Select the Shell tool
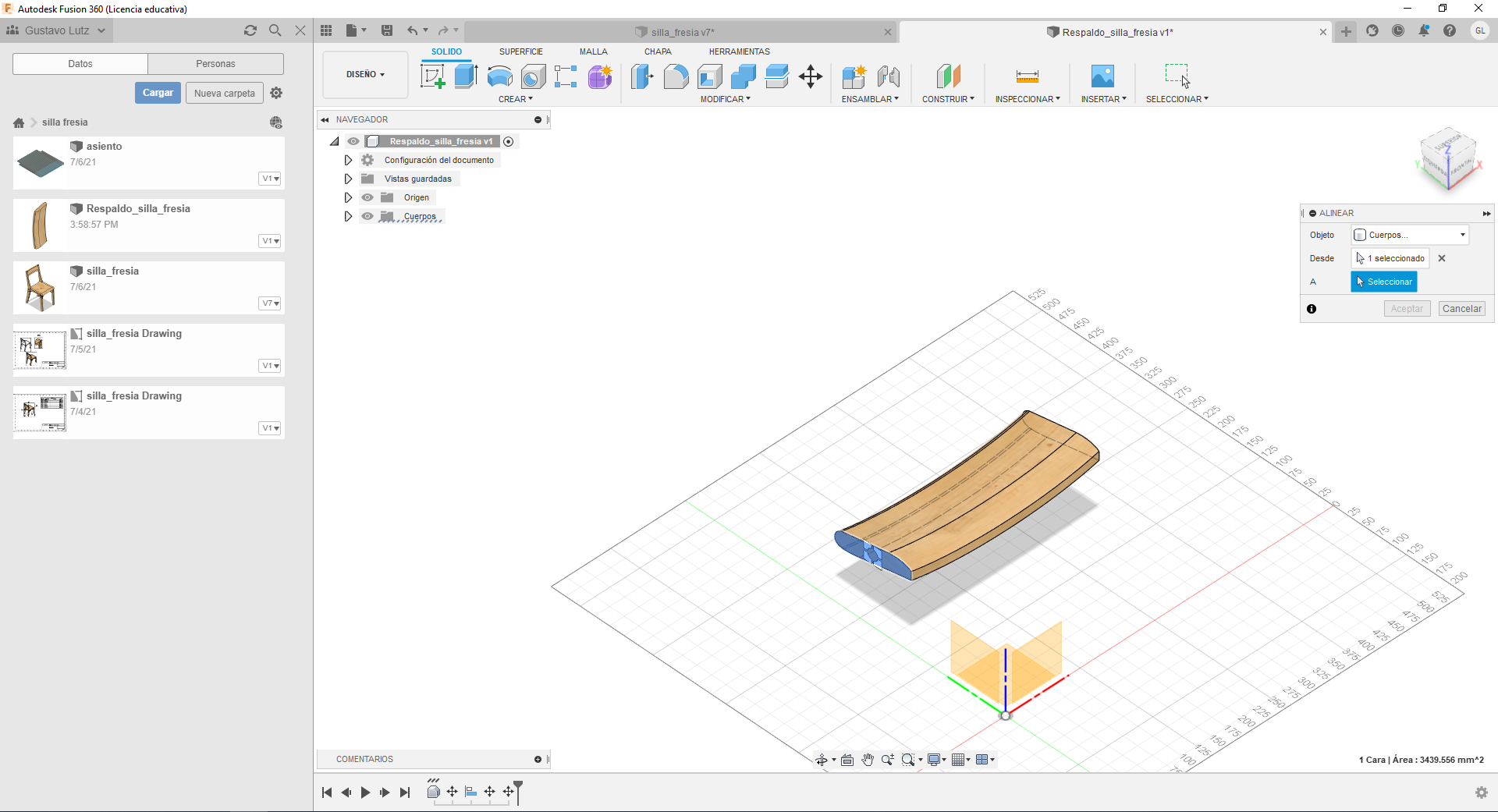Screen dimensions: 1498x812 (709, 76)
